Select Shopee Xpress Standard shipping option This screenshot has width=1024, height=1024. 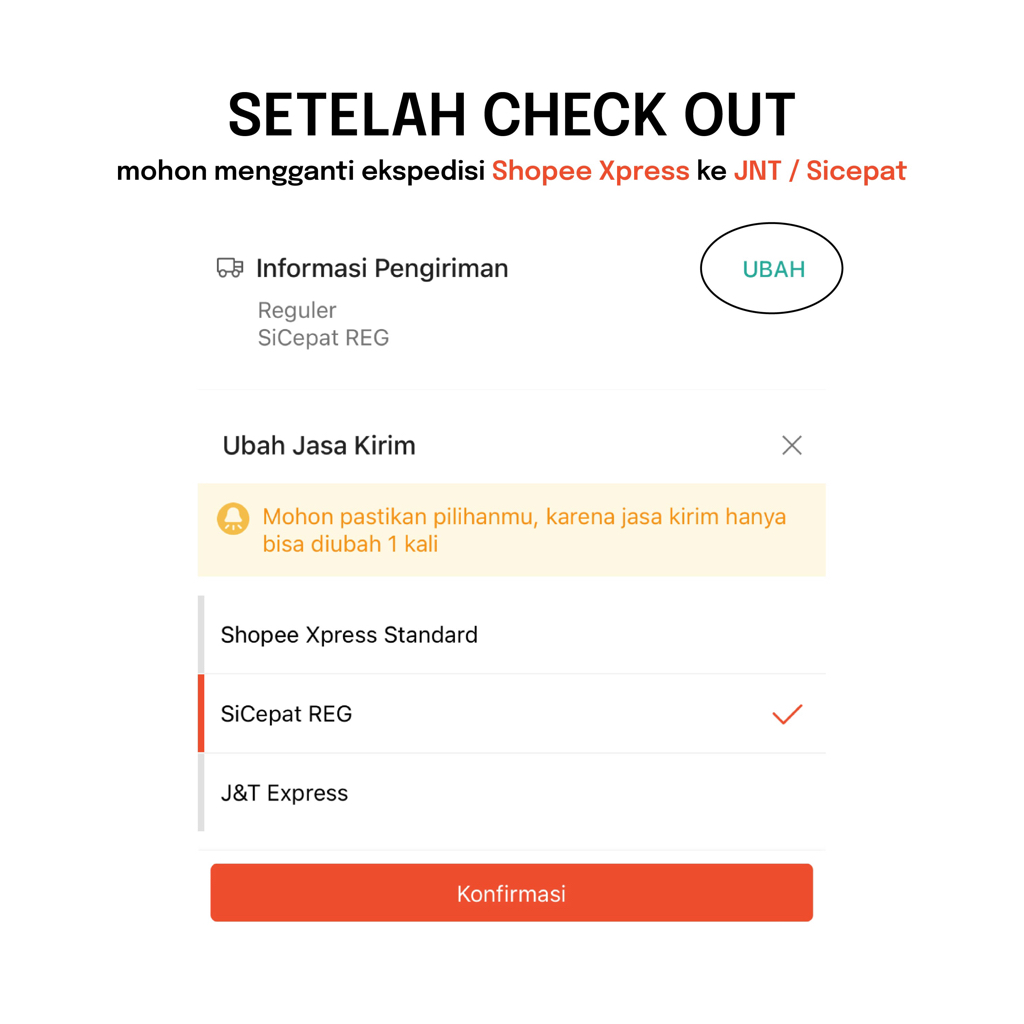[x=349, y=635]
